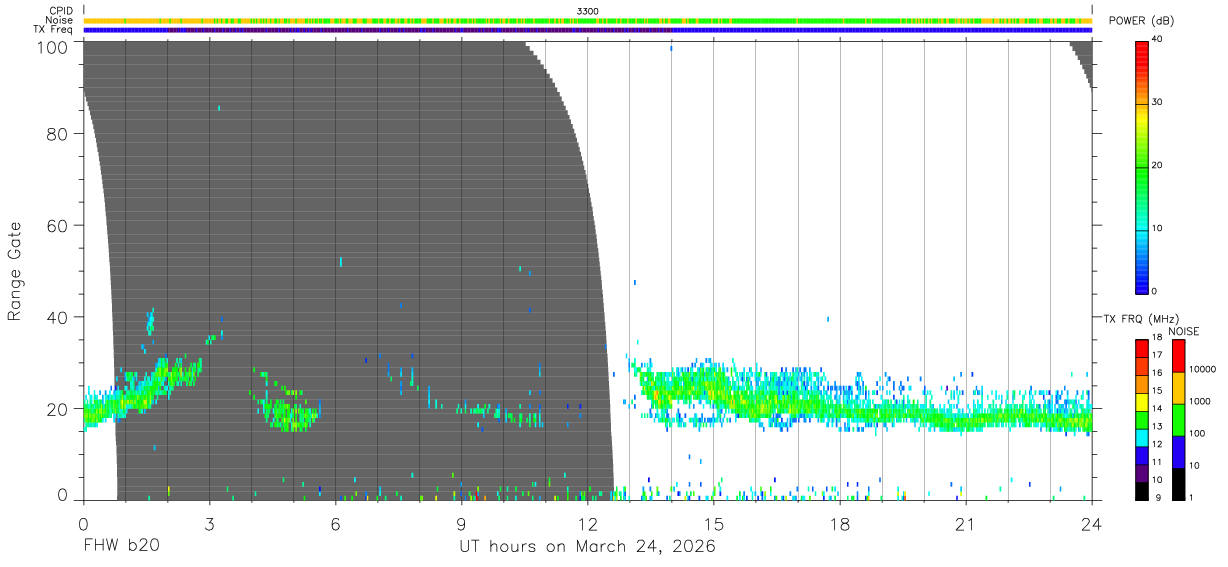
Task: Click the red swatch in the TX FRQ legend
Action: (x=1142, y=348)
